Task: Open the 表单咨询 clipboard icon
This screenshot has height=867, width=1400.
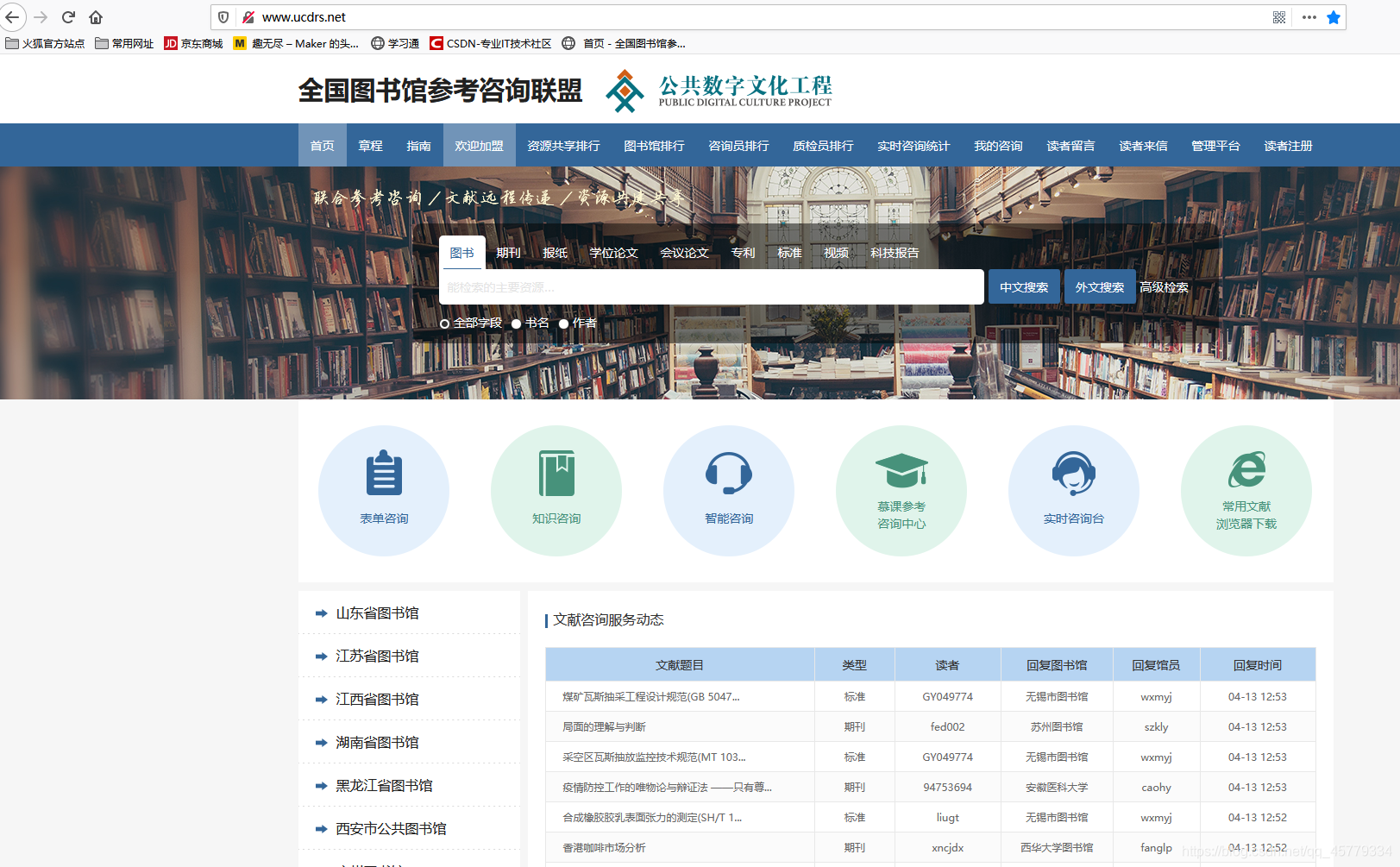Action: 384,473
